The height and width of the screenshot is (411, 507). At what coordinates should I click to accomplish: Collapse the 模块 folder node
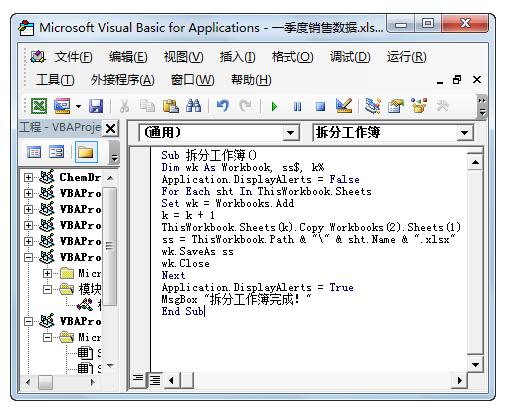pos(47,289)
